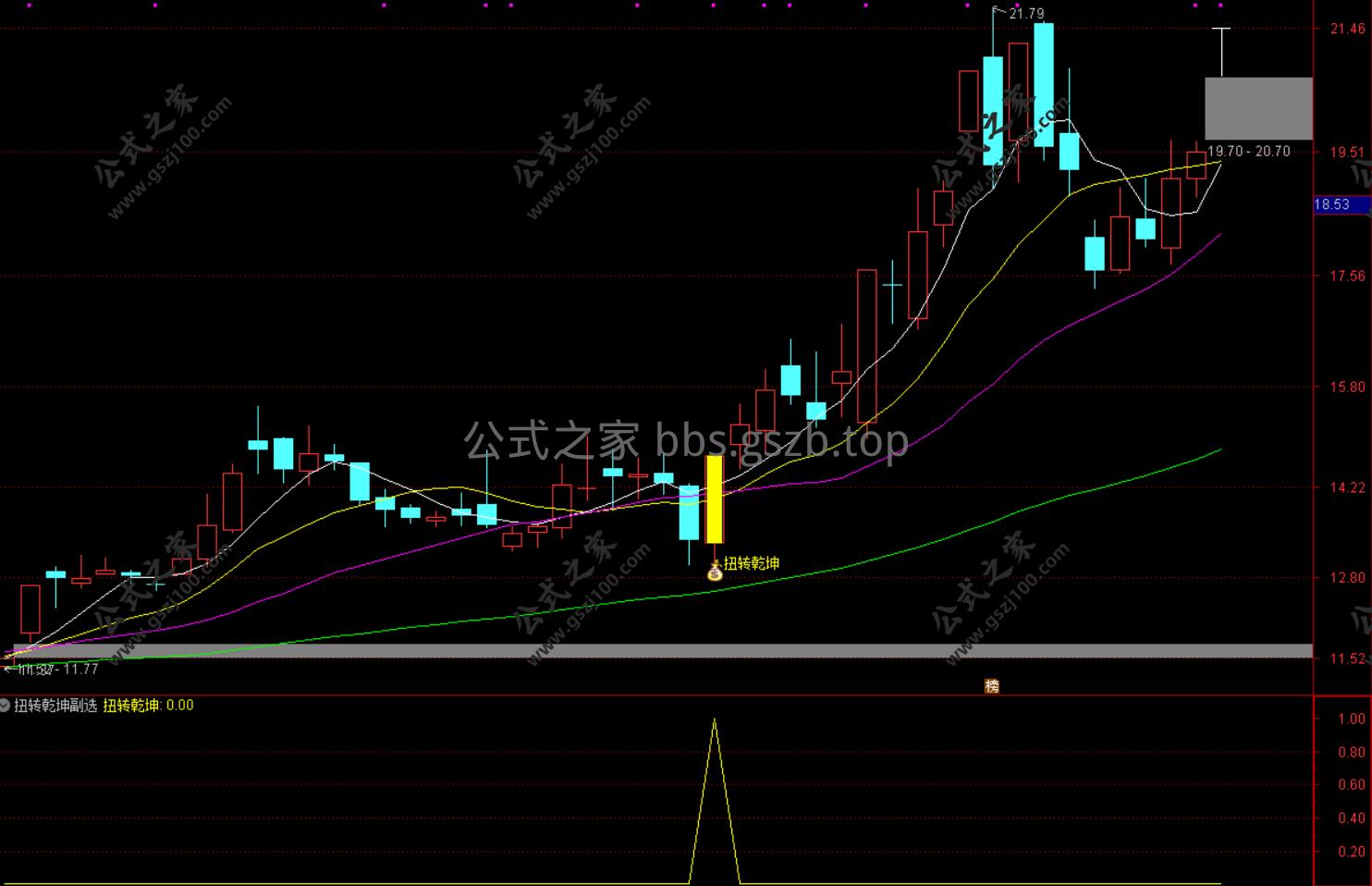Click the 0.60 indicator axis value
1372x886 pixels.
pos(1351,785)
